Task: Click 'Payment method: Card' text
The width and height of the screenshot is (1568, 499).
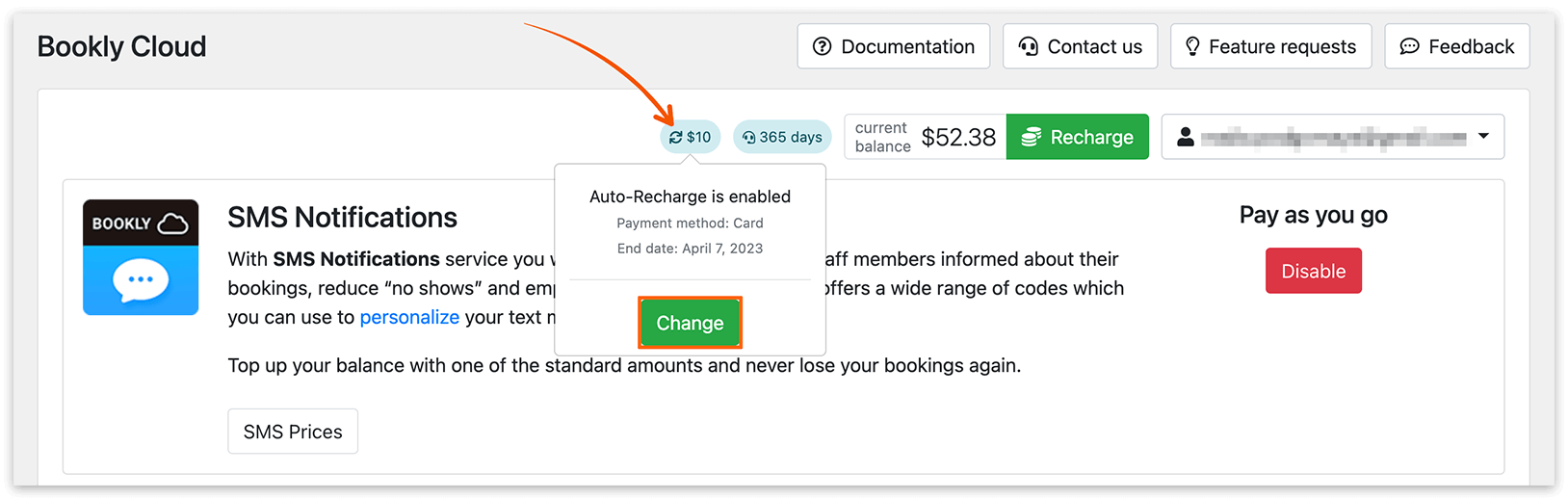Action: pos(690,223)
